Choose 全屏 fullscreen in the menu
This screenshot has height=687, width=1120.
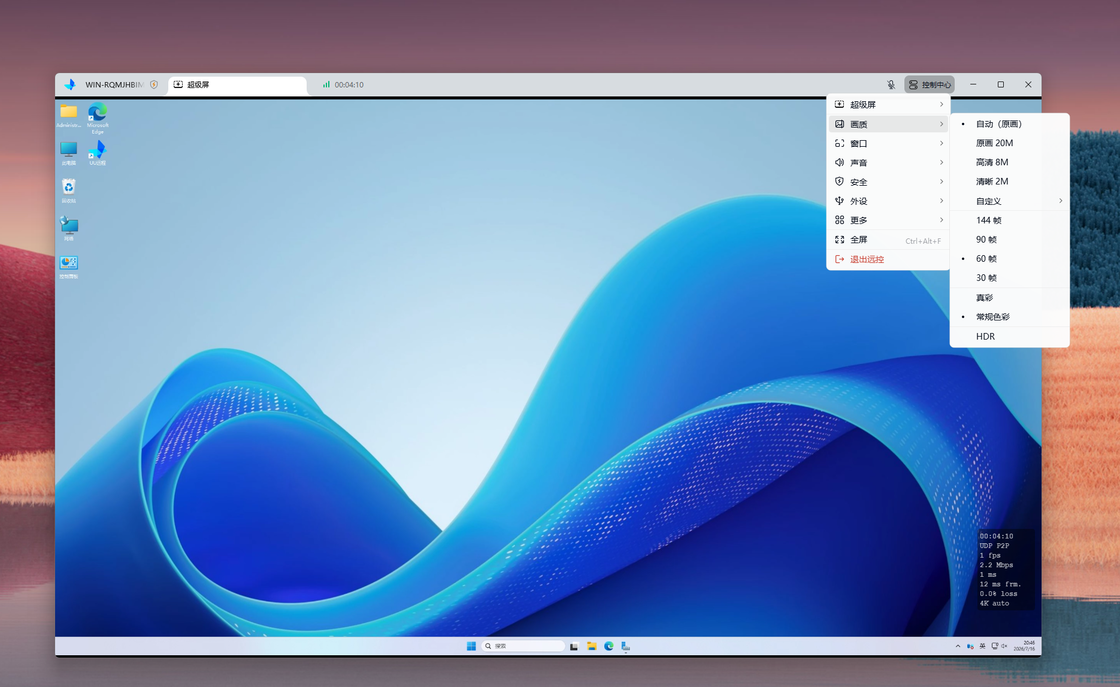(x=888, y=240)
